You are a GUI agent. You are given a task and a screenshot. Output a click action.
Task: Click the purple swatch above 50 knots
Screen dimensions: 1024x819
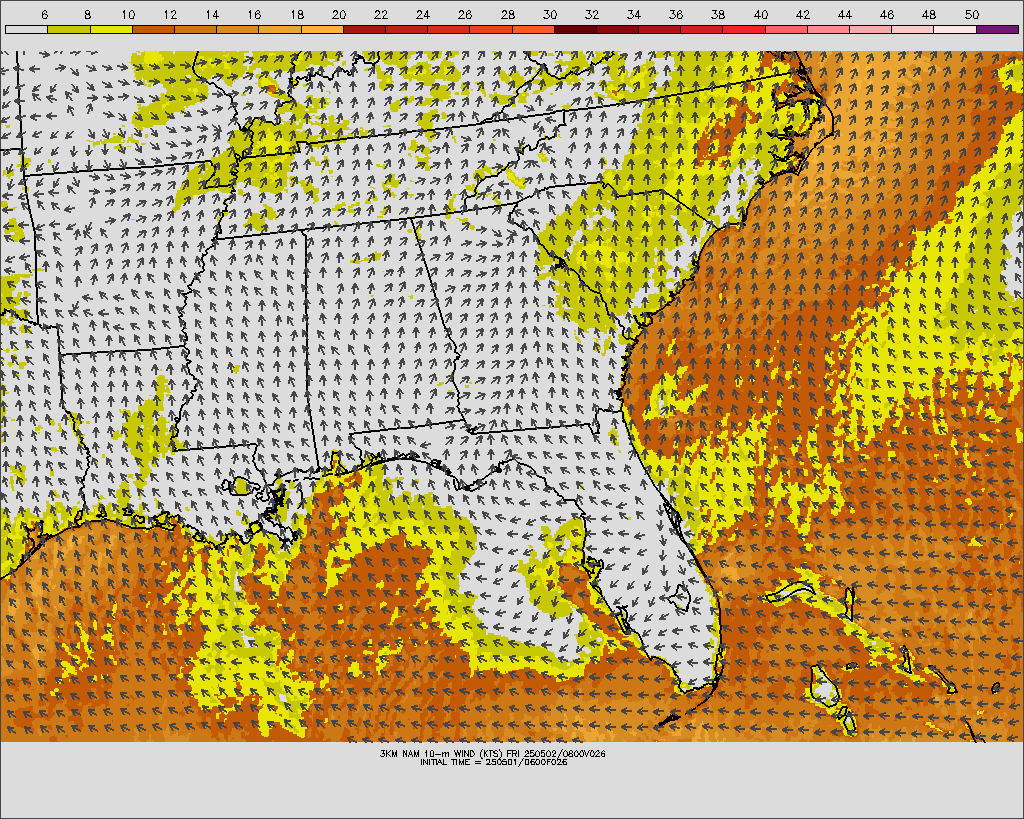(x=998, y=29)
